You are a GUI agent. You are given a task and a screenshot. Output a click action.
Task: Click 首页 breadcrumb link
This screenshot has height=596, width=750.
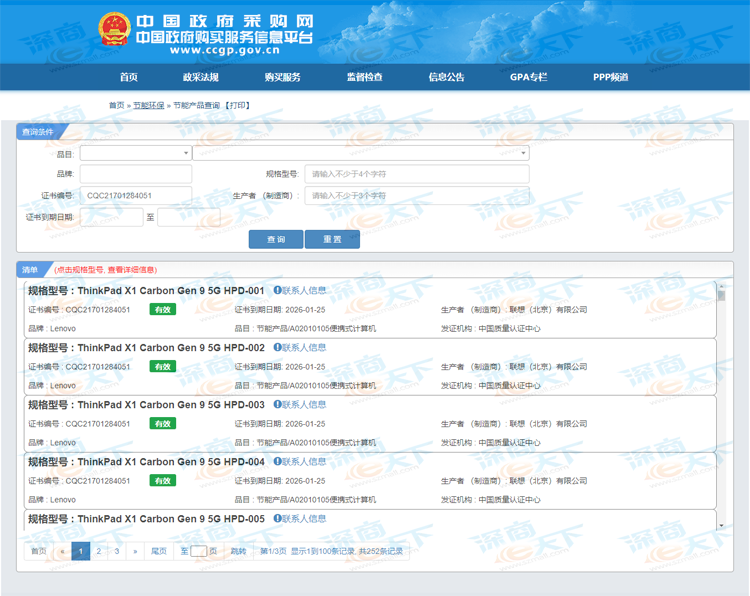click(116, 105)
